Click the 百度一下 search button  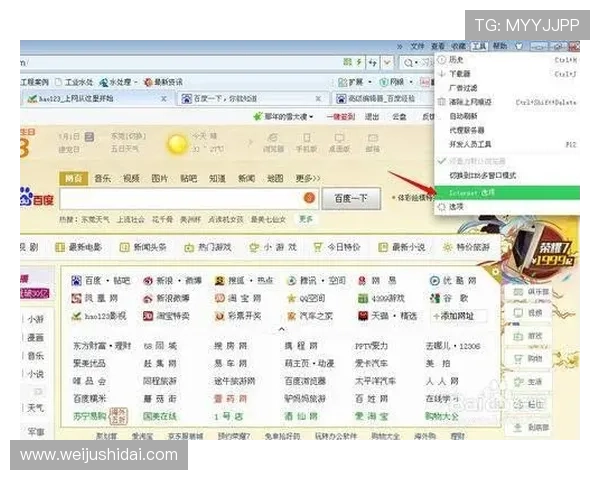pos(351,198)
